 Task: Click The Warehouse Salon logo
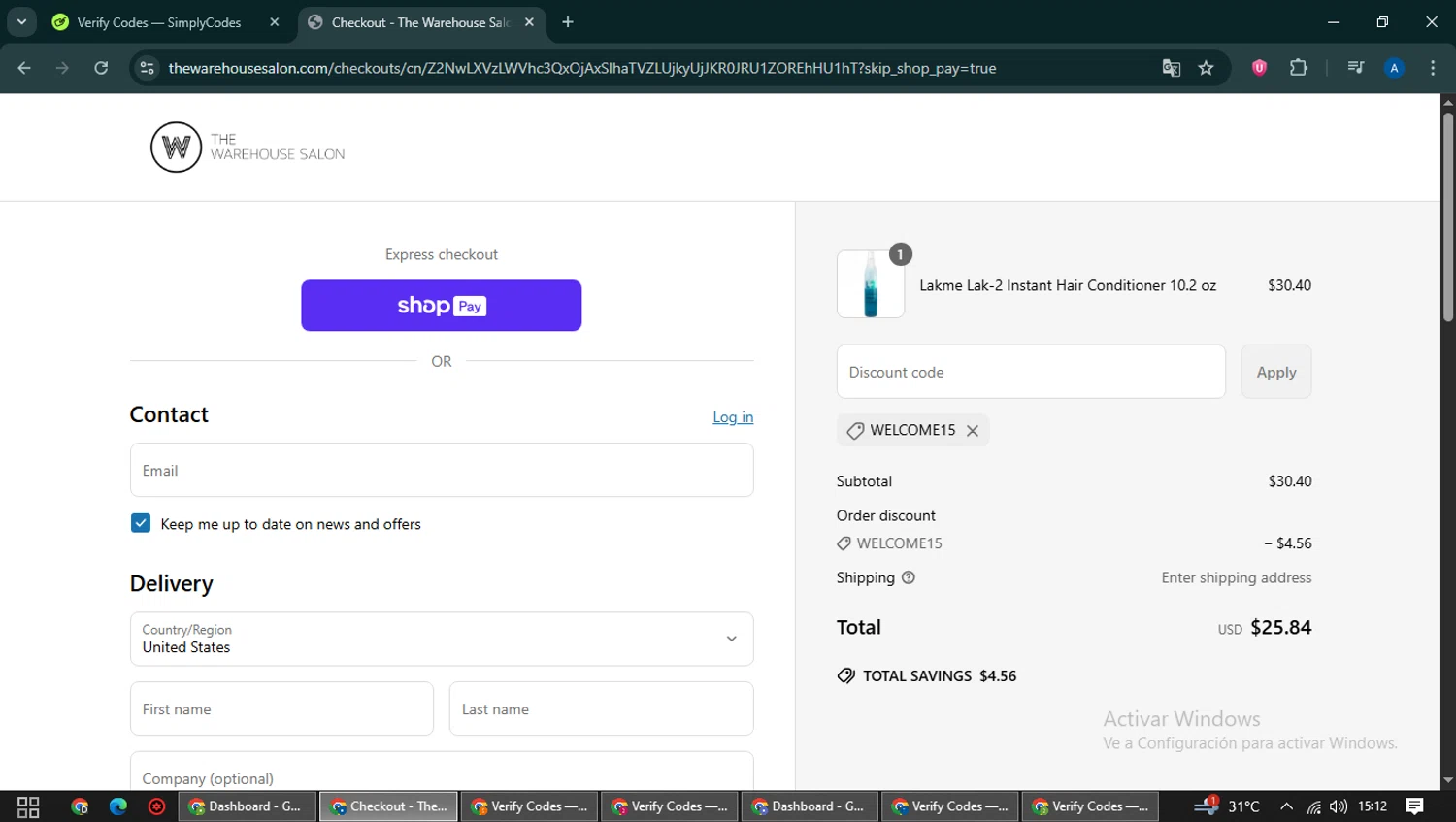point(248,148)
